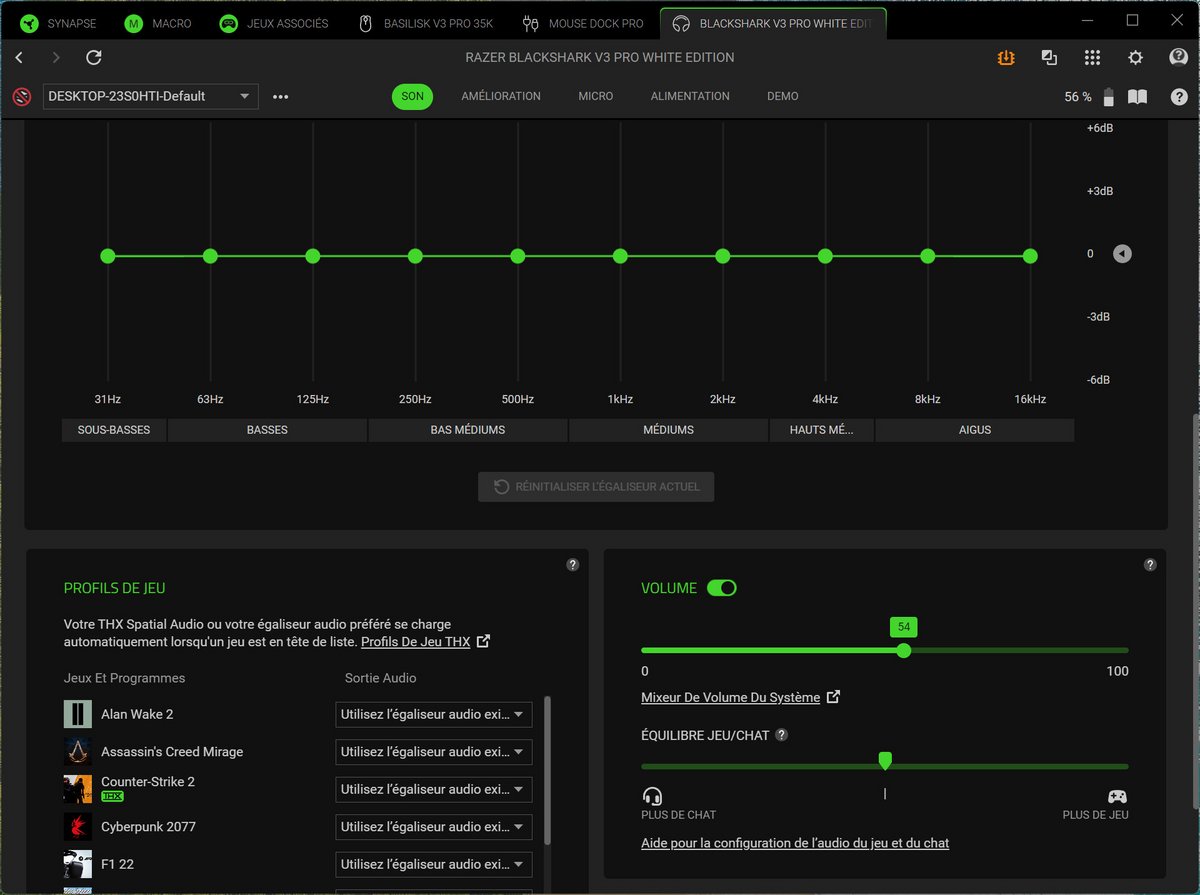Open help for the Volume panel
1200x895 pixels.
pos(1150,565)
